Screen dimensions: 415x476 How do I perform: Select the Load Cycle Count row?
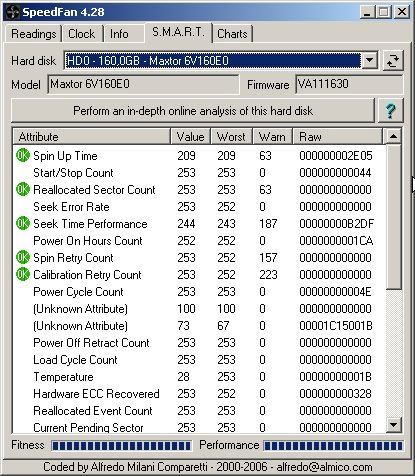(199, 359)
